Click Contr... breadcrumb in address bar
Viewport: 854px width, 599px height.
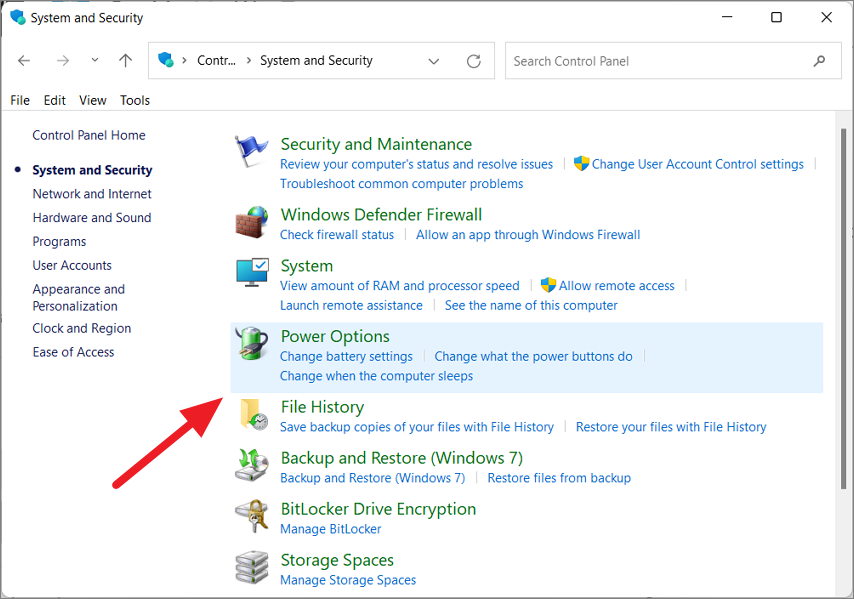(216, 60)
